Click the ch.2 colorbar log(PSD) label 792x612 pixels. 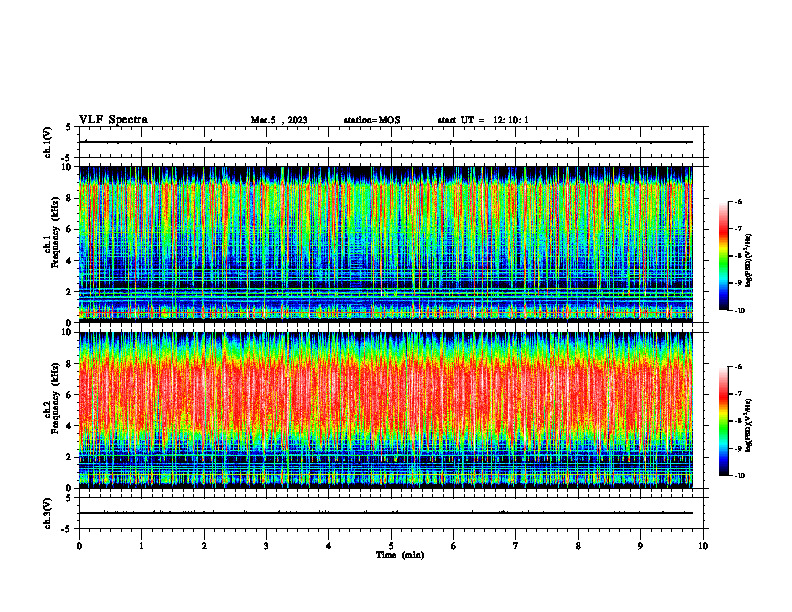tap(749, 425)
